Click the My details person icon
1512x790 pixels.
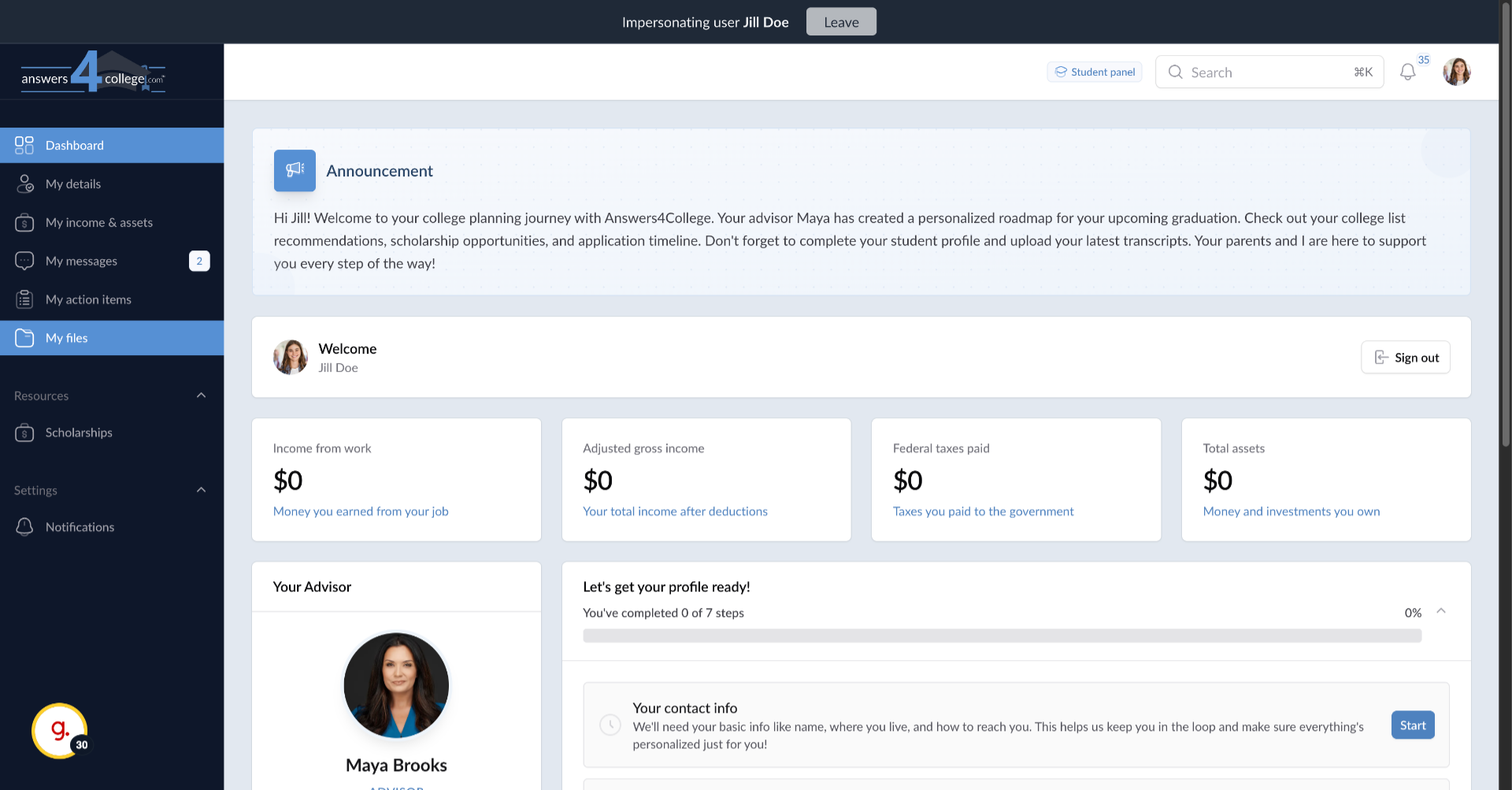point(24,184)
